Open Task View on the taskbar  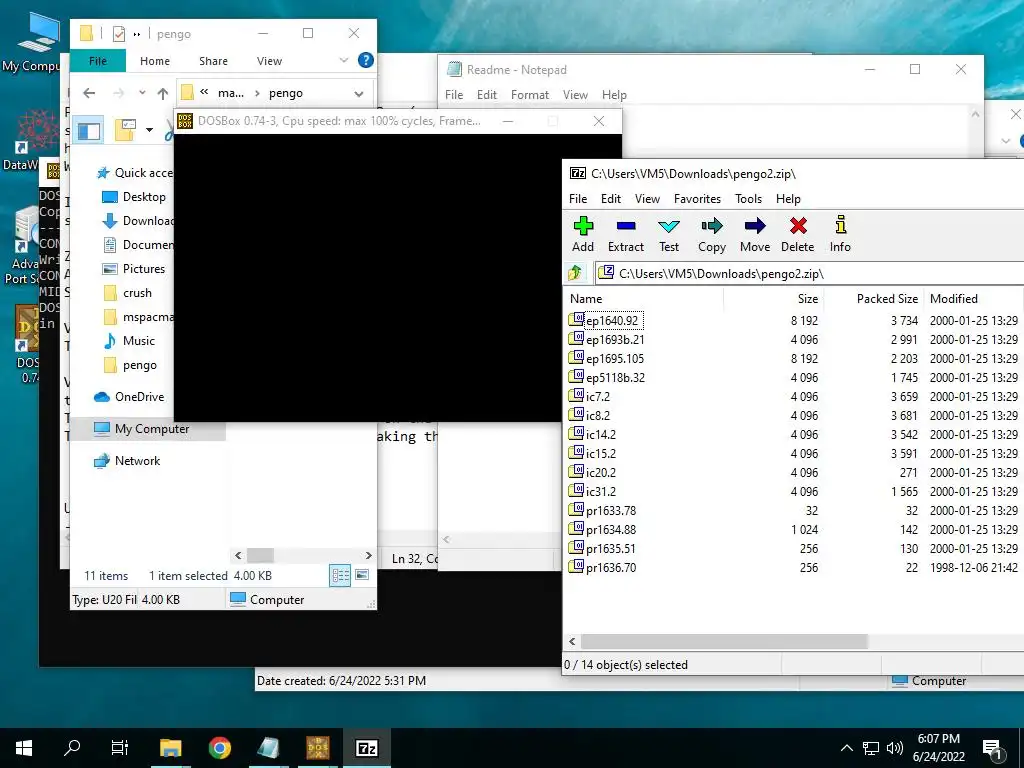tap(120, 748)
